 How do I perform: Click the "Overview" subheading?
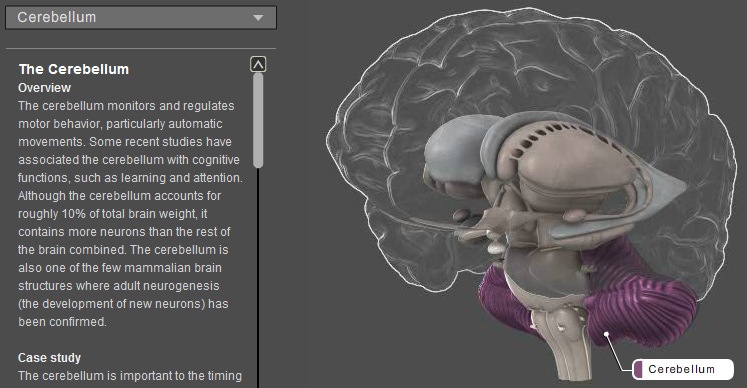[44, 88]
